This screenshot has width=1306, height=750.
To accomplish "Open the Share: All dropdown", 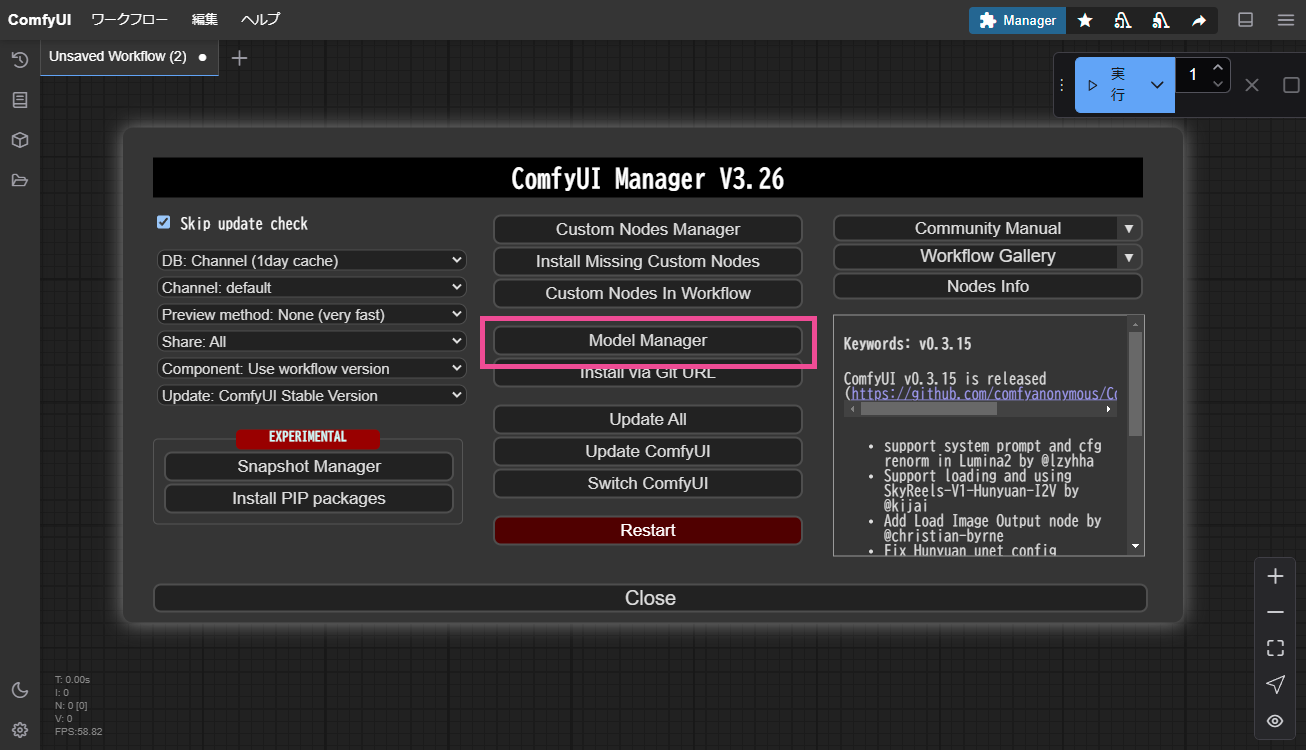I will tap(312, 341).
